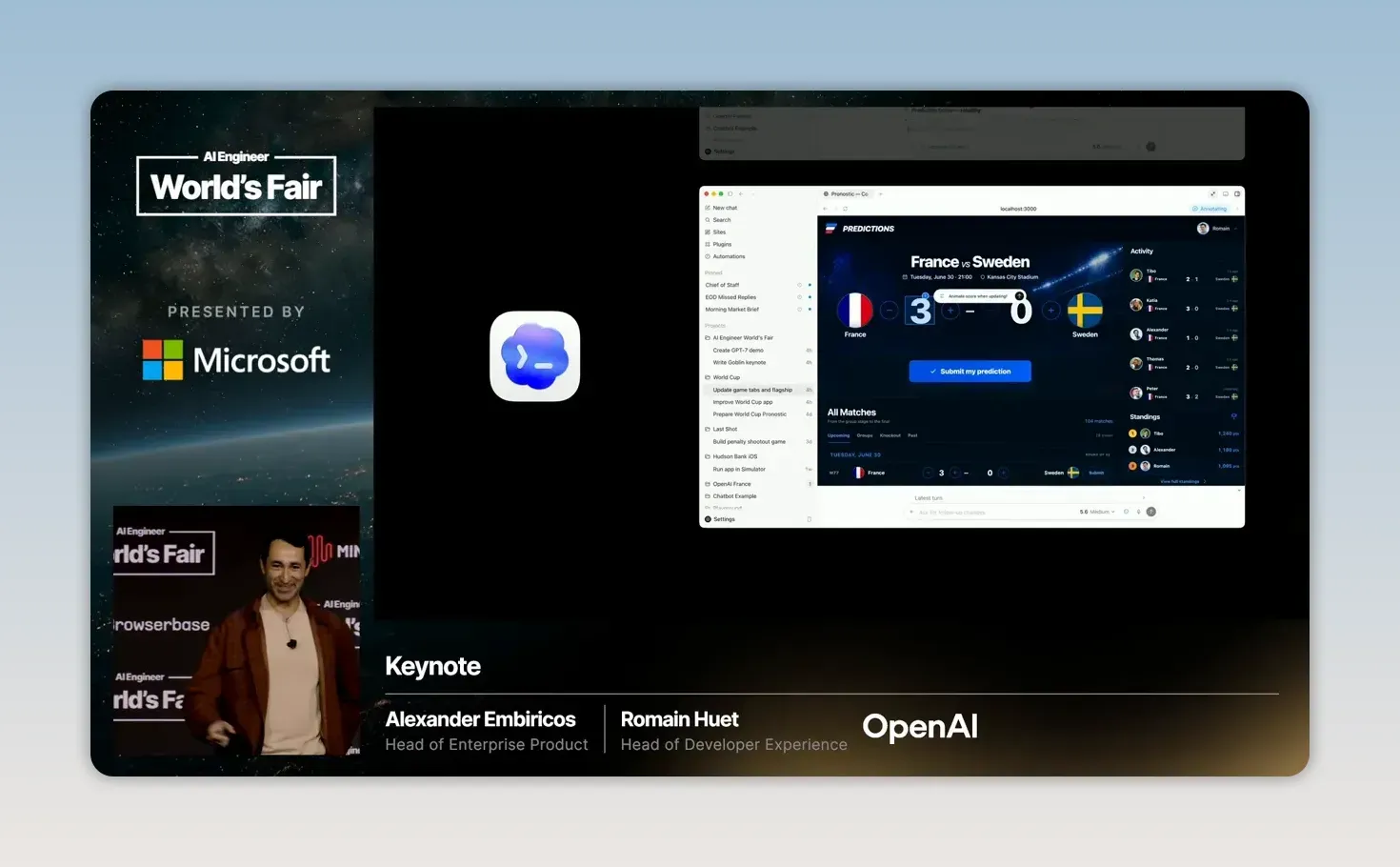1400x867 pixels.
Task: Open the Romain user menu
Action: click(x=1218, y=229)
